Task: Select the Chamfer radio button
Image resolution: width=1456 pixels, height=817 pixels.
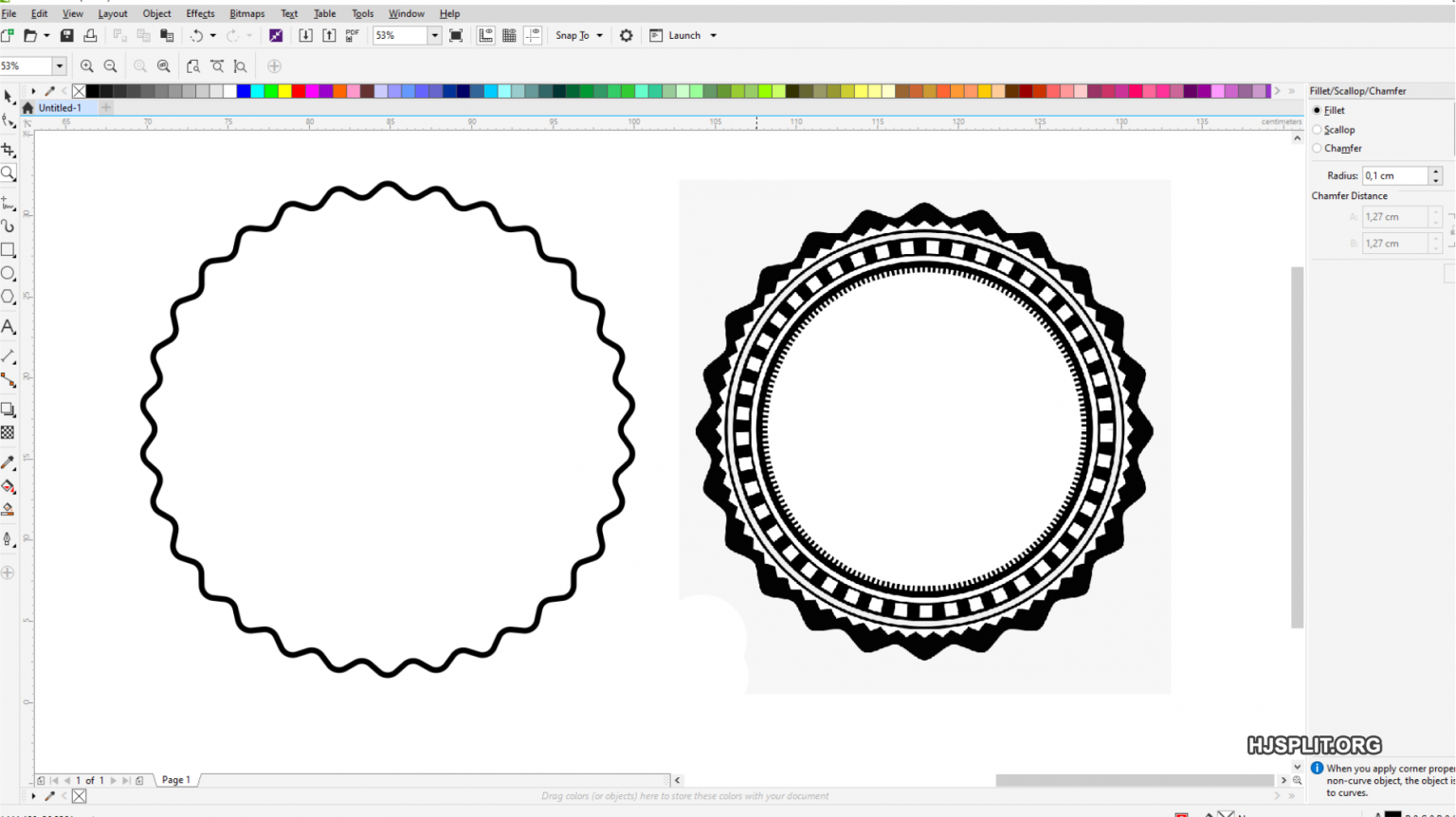Action: [1317, 149]
